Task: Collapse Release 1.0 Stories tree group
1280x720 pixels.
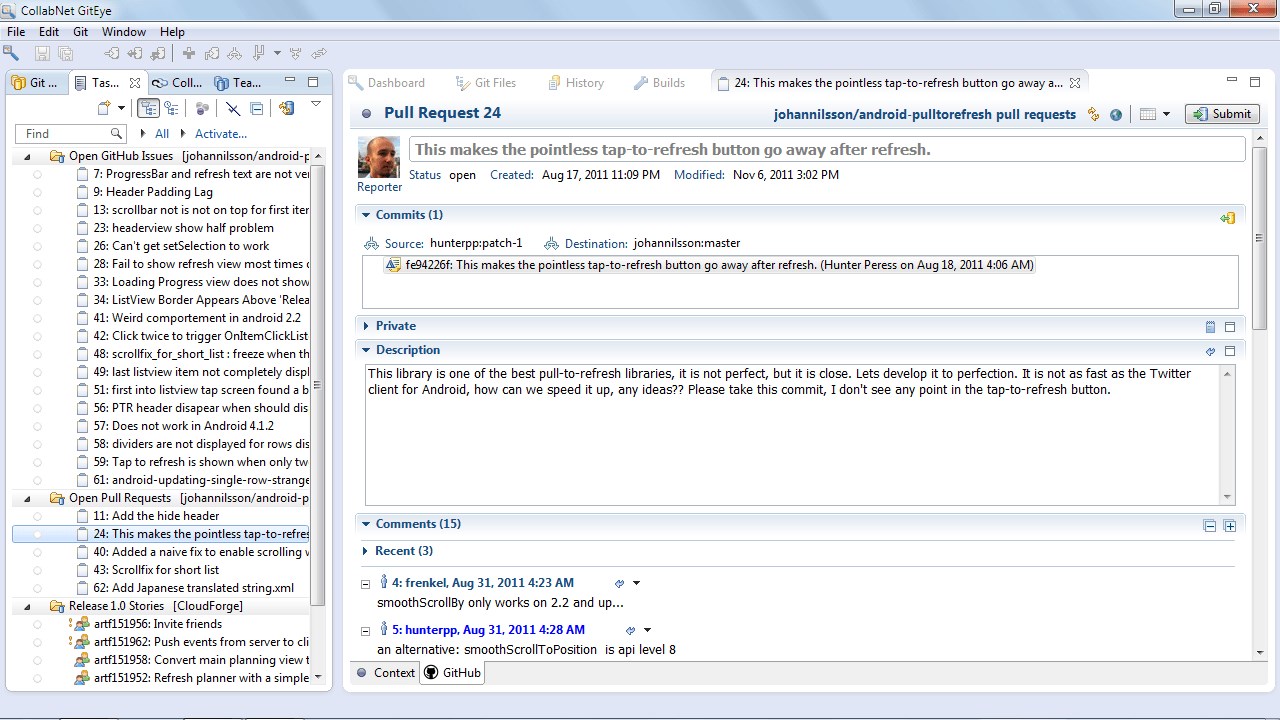Action: 29,606
